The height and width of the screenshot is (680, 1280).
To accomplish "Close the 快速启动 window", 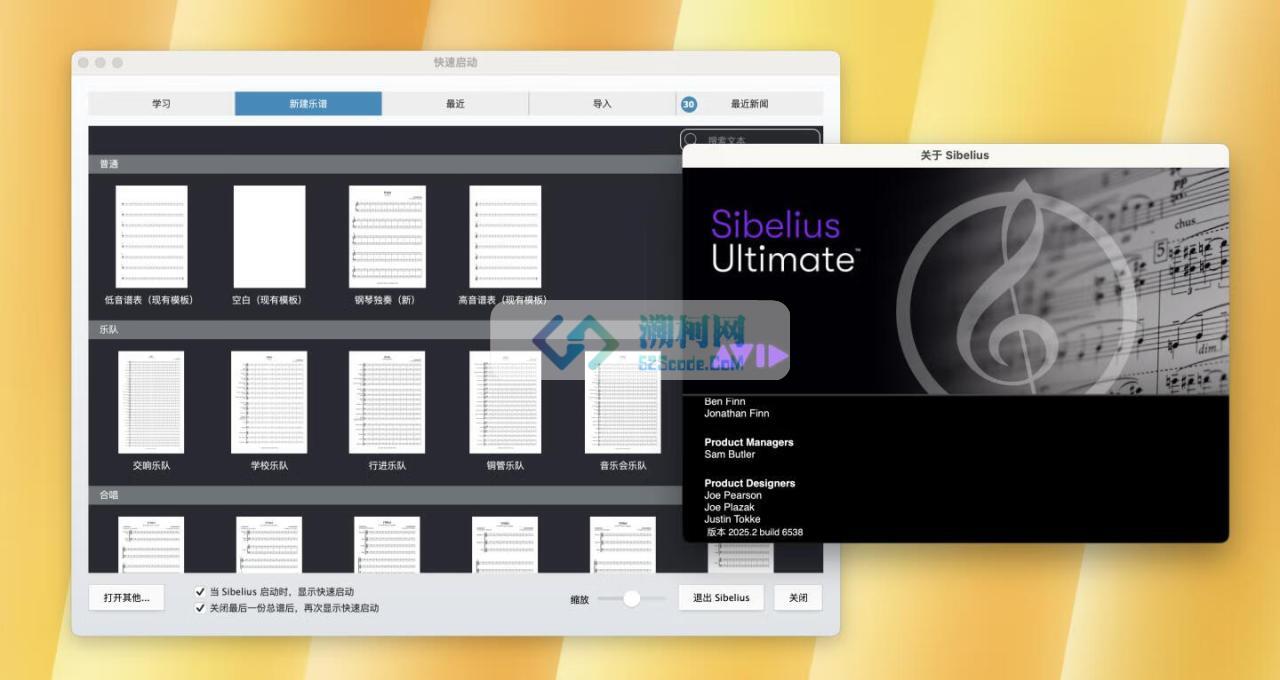I will point(84,63).
